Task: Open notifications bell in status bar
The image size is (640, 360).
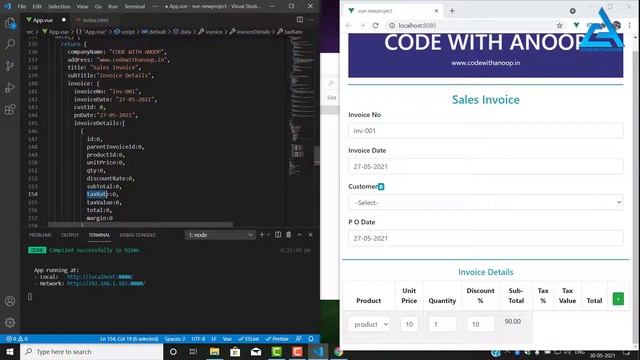Action: coord(311,339)
